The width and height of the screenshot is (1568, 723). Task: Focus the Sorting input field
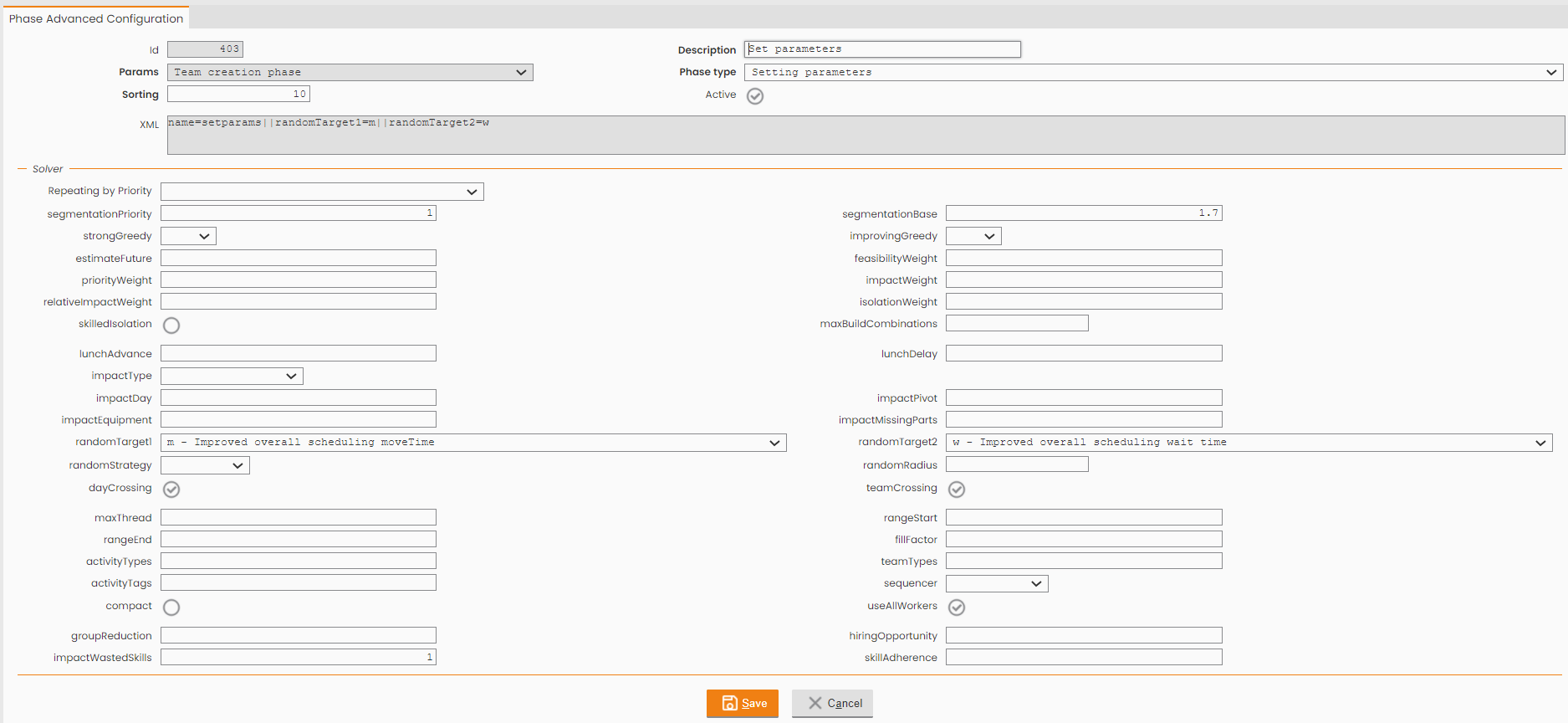pyautogui.click(x=238, y=94)
